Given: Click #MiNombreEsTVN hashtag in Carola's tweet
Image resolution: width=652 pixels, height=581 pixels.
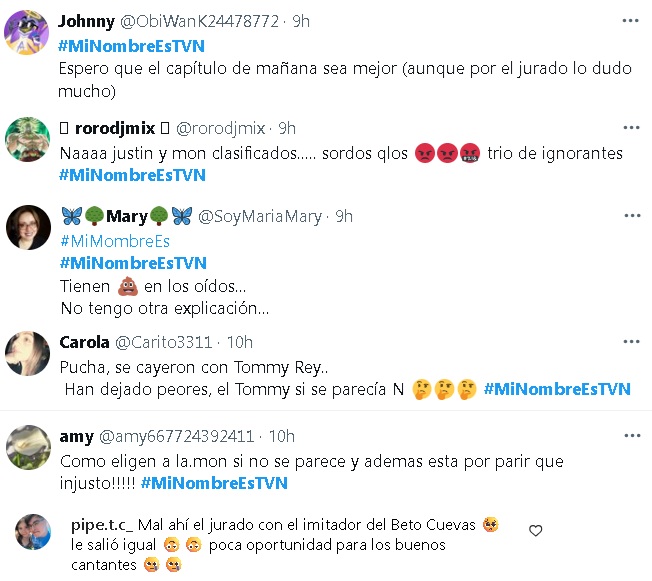Looking at the screenshot, I should [x=557, y=389].
